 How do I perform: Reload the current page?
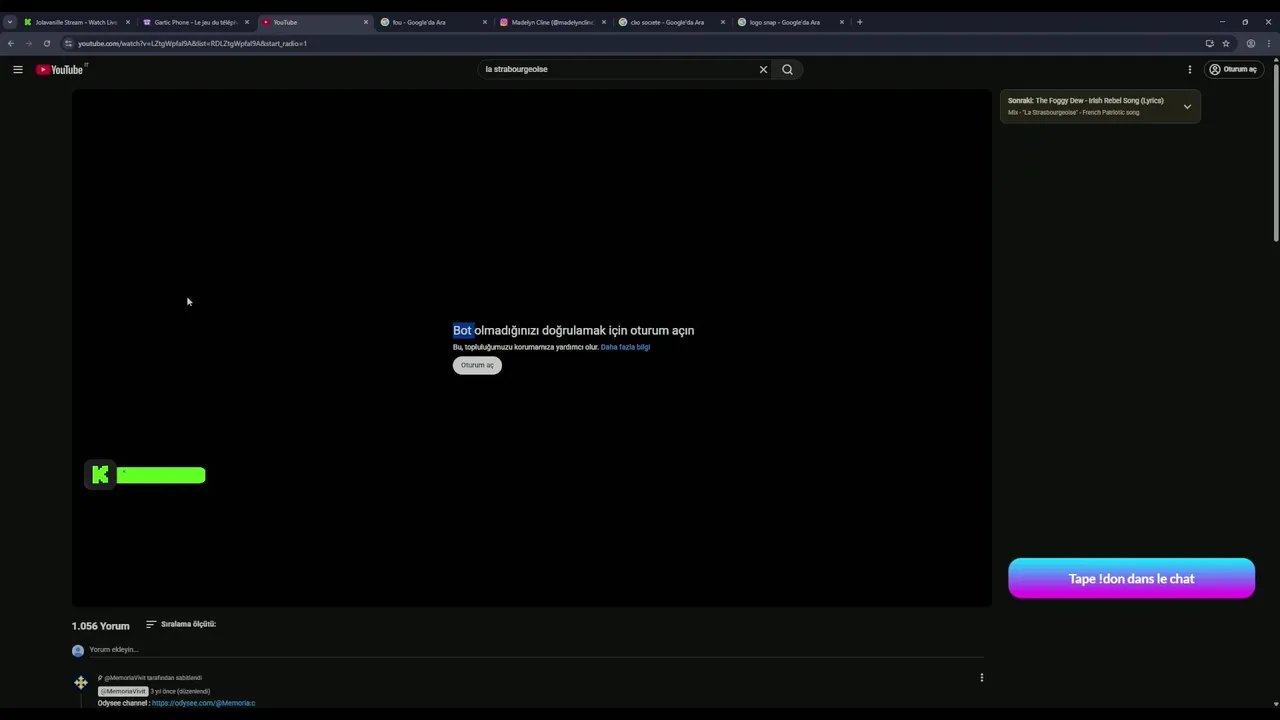click(46, 43)
